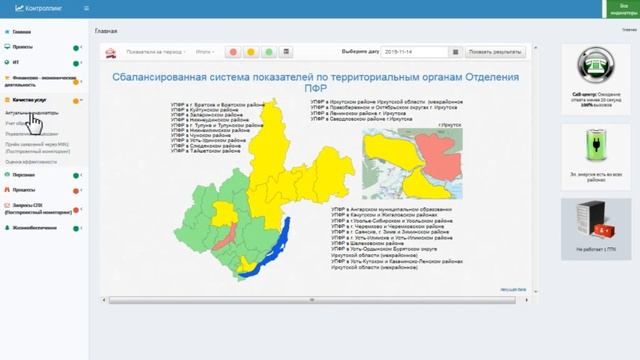
Task: Filter by red status indicator button
Action: coord(233,52)
